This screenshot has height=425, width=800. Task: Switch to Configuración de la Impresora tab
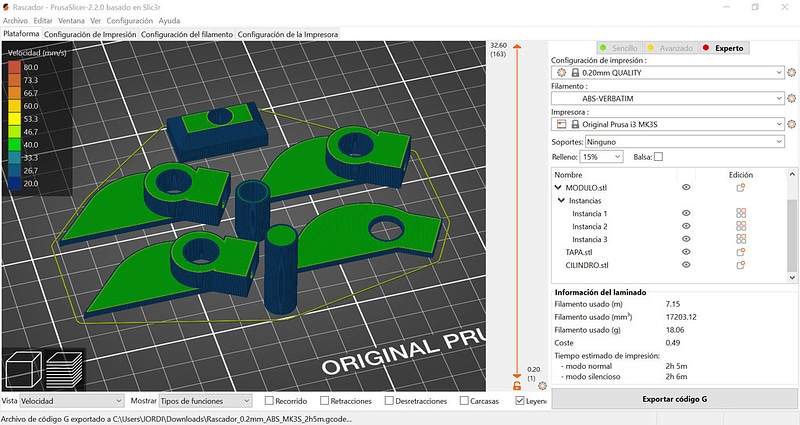click(x=288, y=35)
